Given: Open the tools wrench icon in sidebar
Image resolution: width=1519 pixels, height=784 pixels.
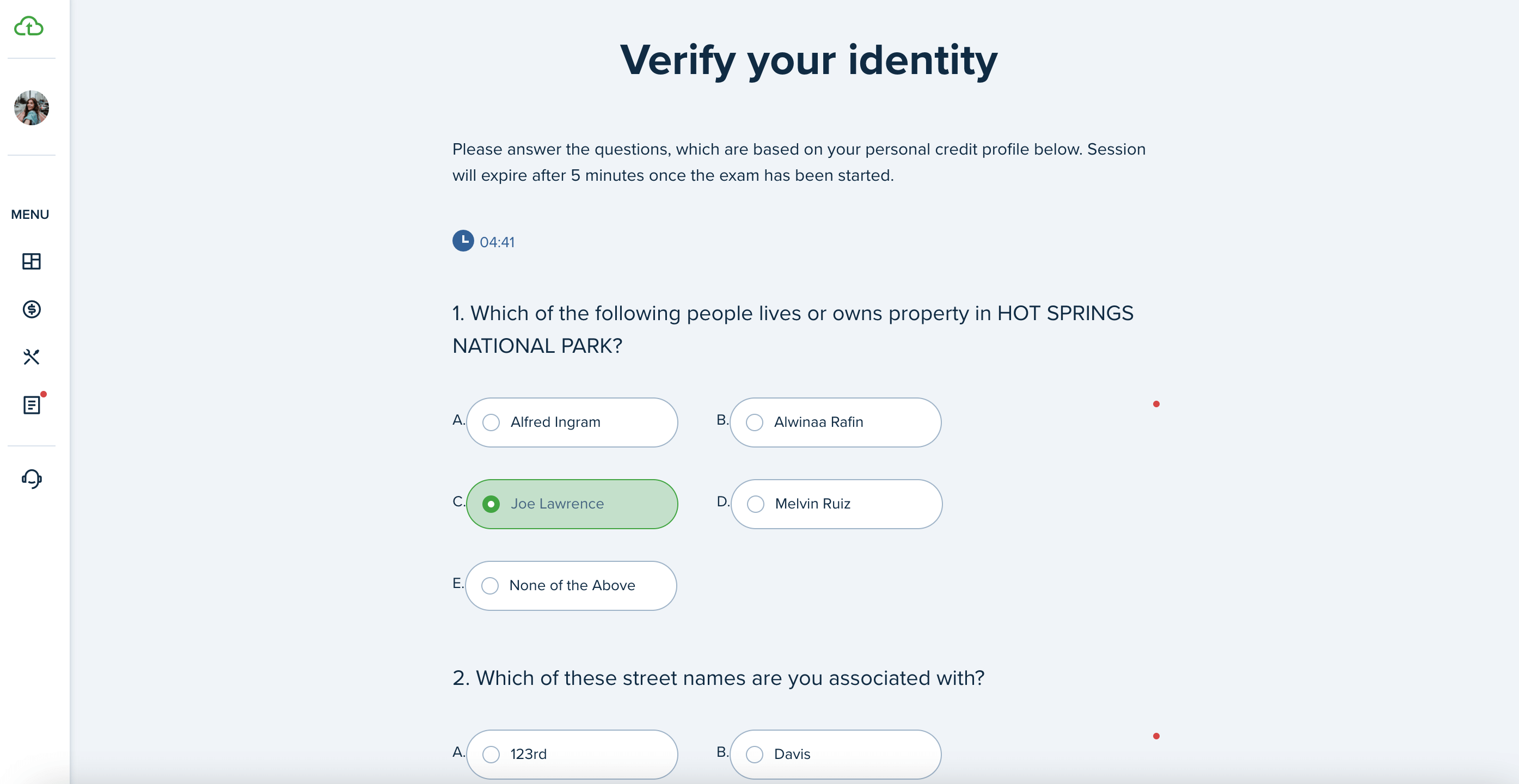Looking at the screenshot, I should (31, 357).
